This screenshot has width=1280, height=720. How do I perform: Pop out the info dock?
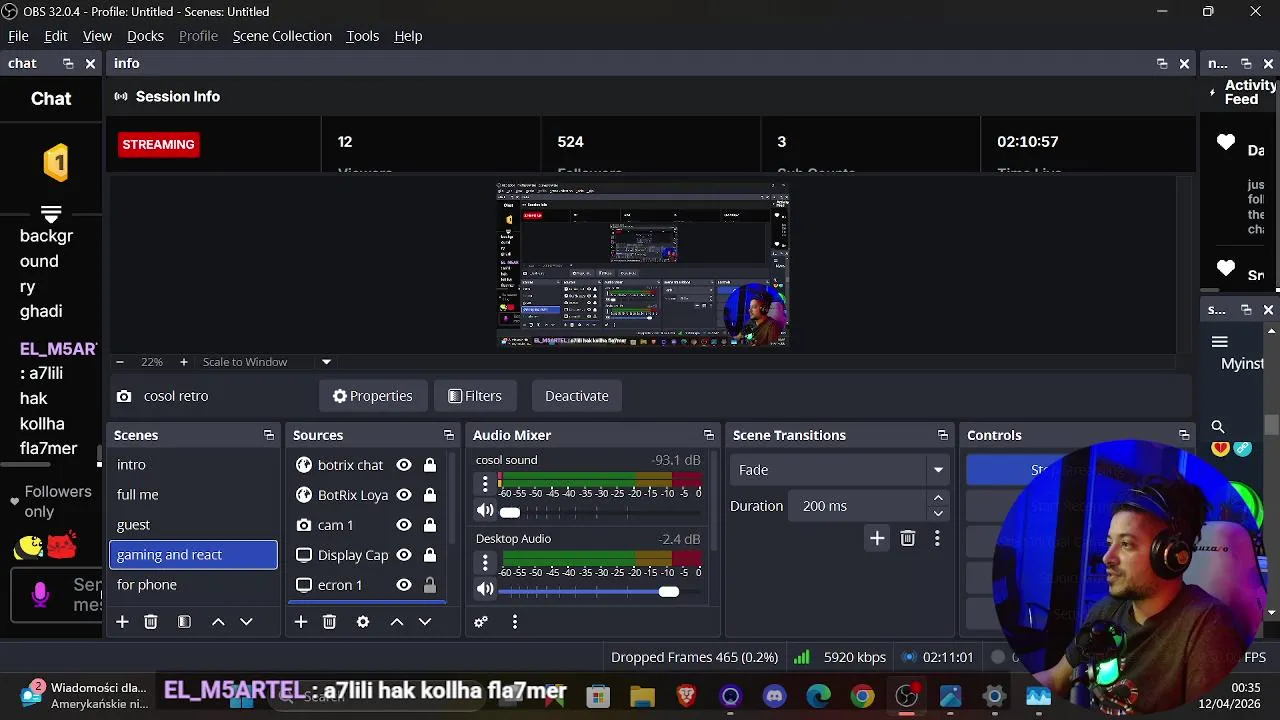[1162, 63]
